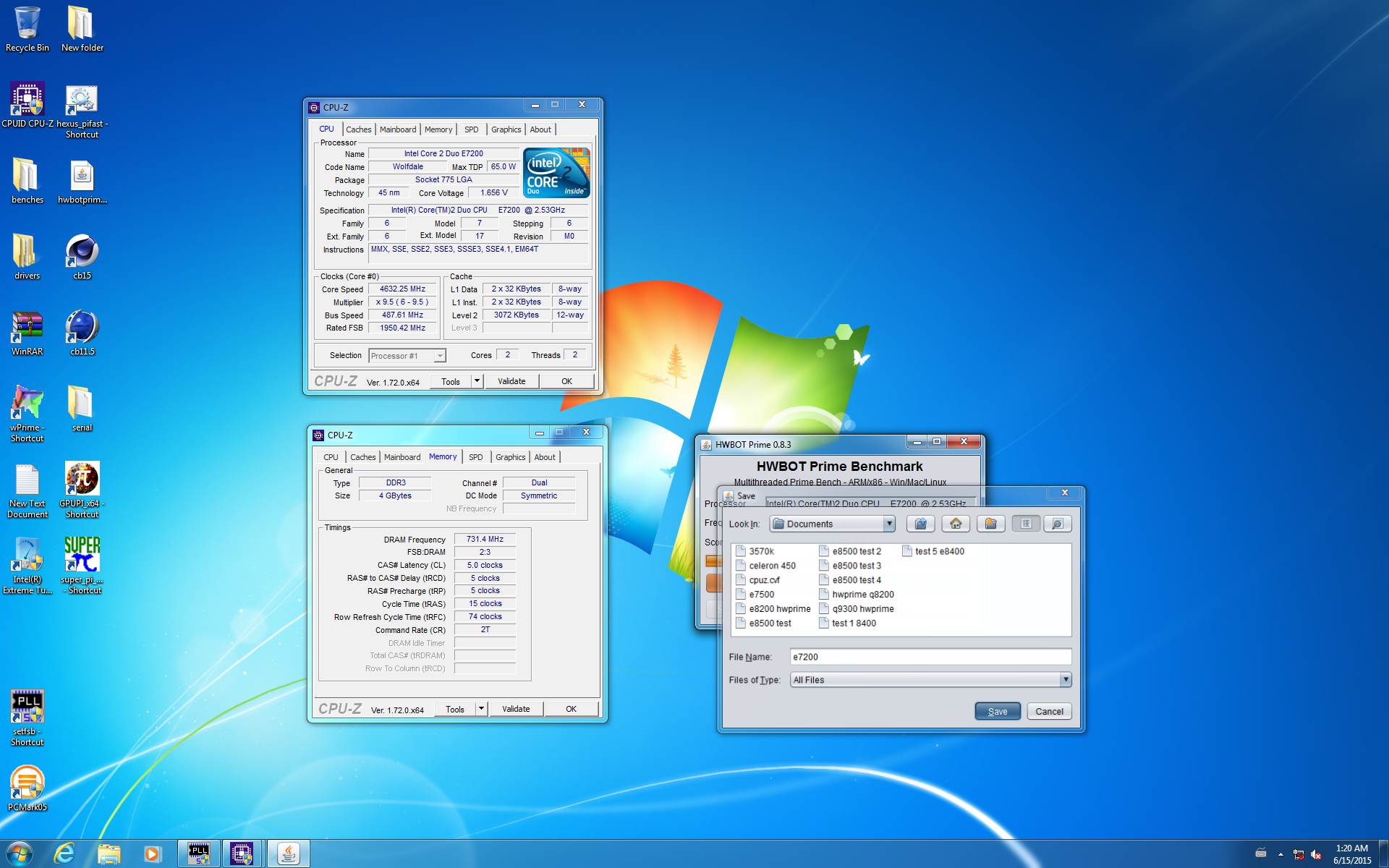Switch Save dialog to List view
Screen dimensions: 1389x868
point(1026,524)
